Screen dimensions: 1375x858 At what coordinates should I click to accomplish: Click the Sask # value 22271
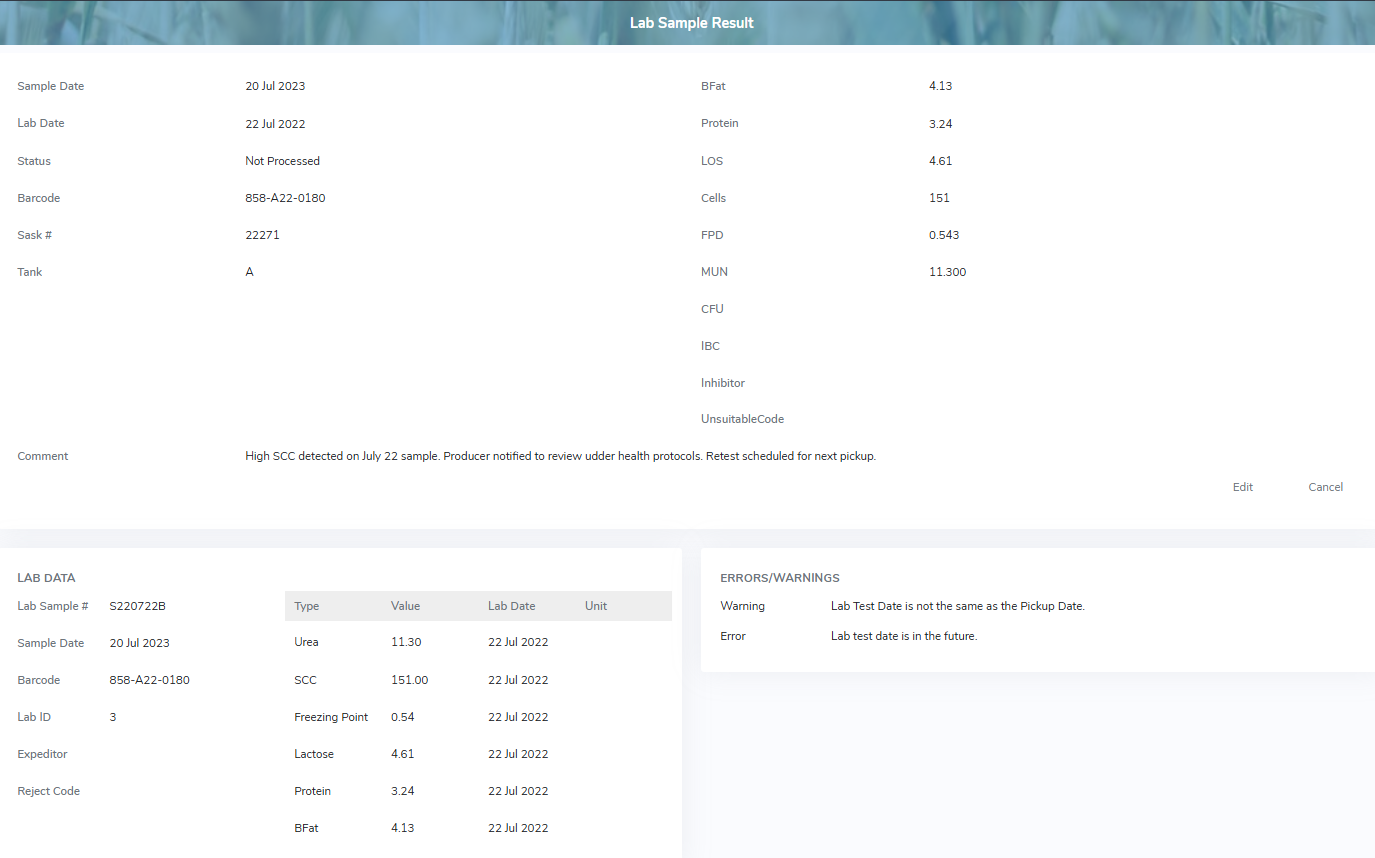pos(262,235)
